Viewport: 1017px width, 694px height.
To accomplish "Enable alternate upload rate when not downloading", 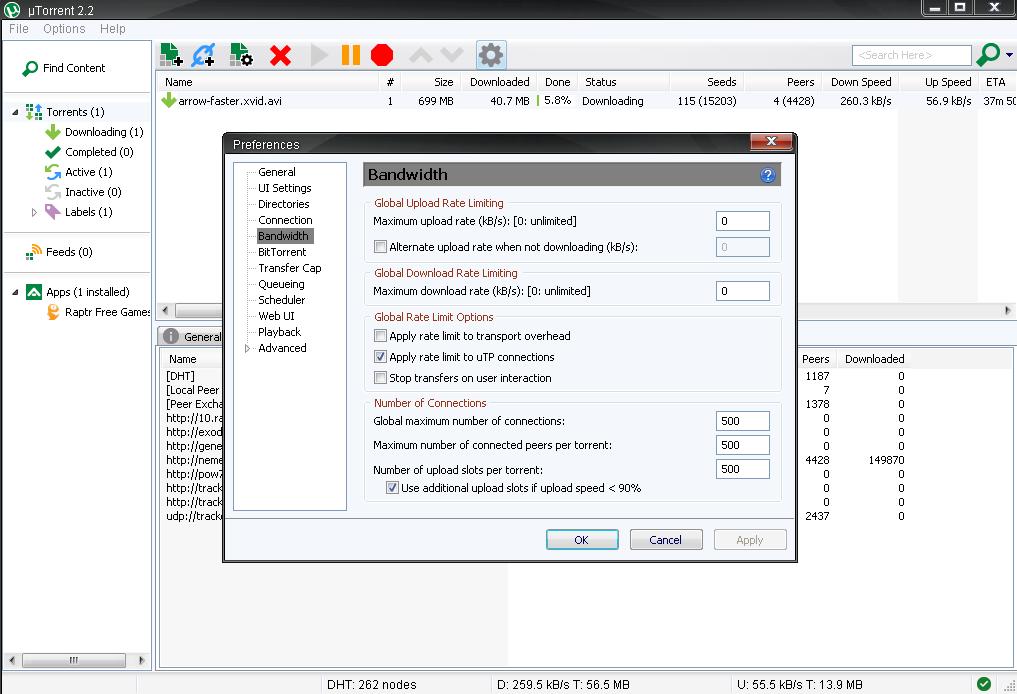I will [381, 246].
